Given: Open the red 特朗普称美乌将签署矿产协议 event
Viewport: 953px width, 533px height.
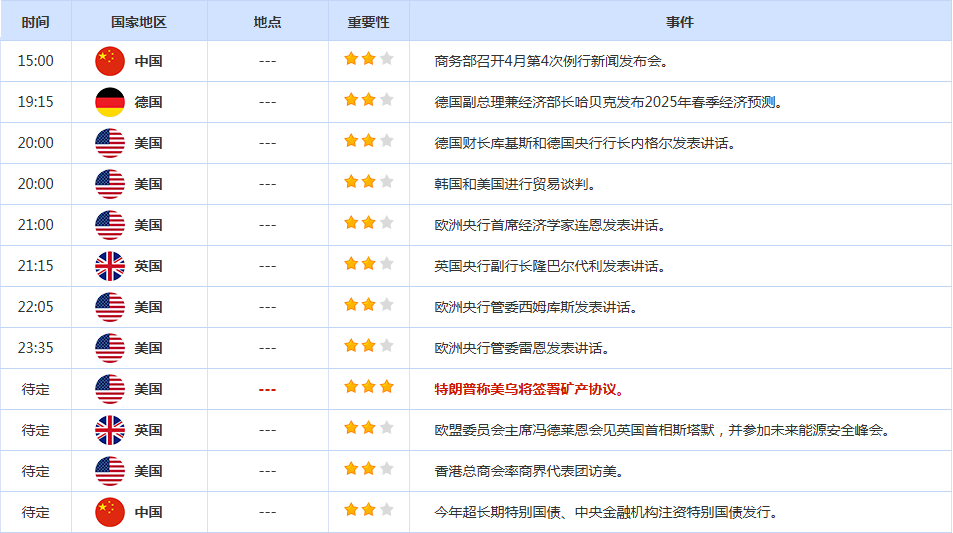Looking at the screenshot, I should click(x=530, y=389).
